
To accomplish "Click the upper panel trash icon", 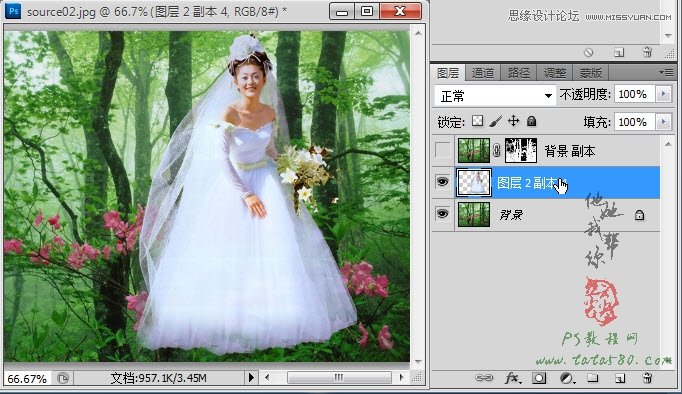I will 647,52.
